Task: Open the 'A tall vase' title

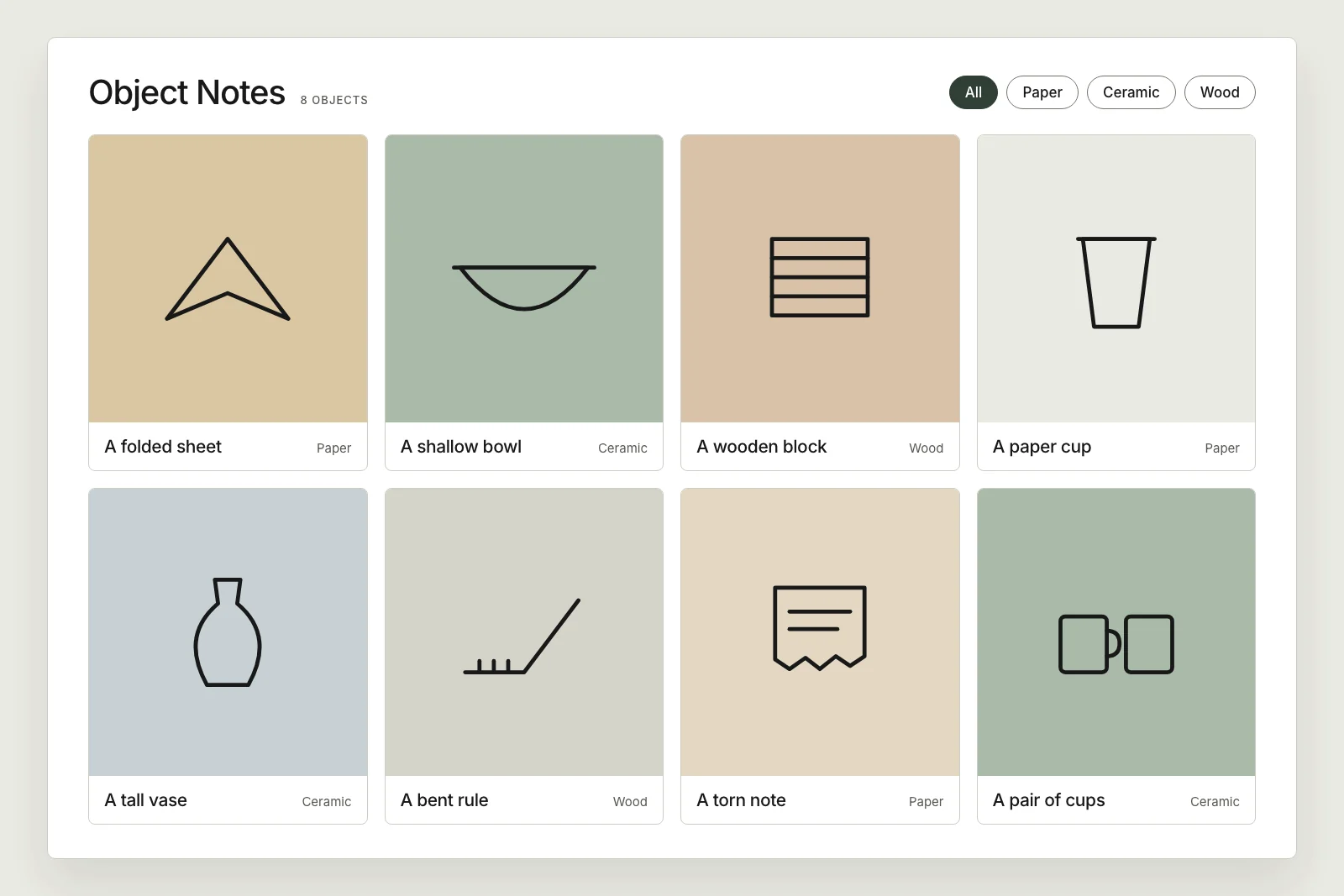Action: click(146, 800)
